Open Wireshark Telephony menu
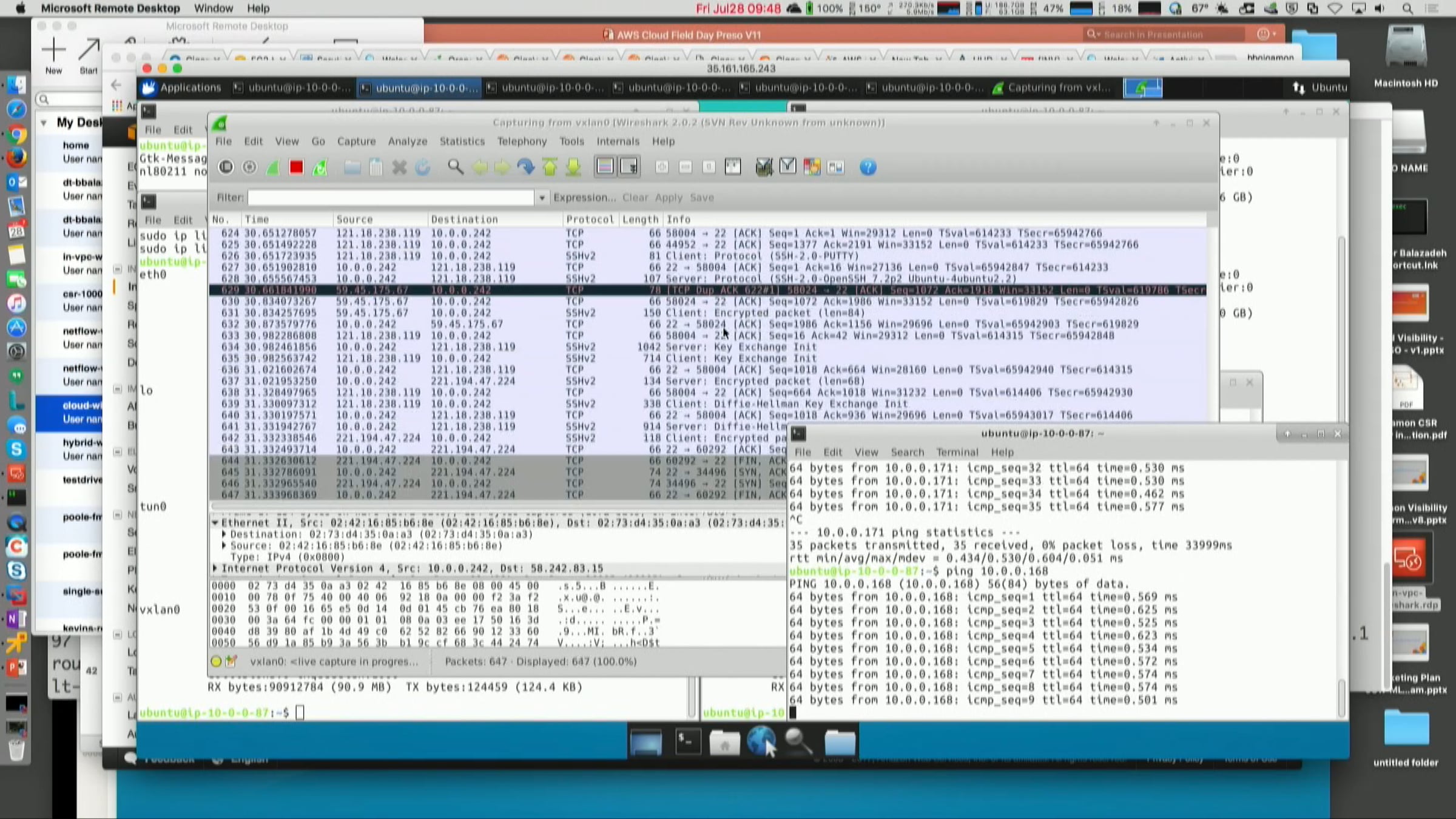1456x819 pixels. [x=522, y=141]
